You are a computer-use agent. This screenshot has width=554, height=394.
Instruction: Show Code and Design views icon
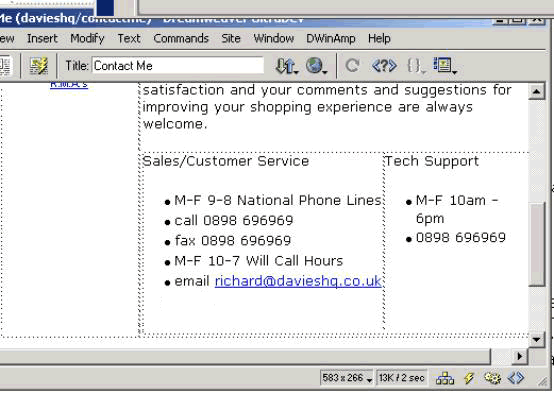point(5,66)
